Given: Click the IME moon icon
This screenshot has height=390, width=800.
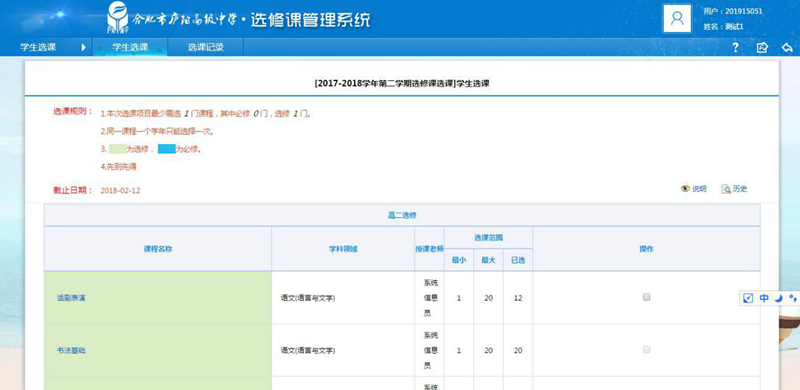Looking at the screenshot, I should coord(778,298).
